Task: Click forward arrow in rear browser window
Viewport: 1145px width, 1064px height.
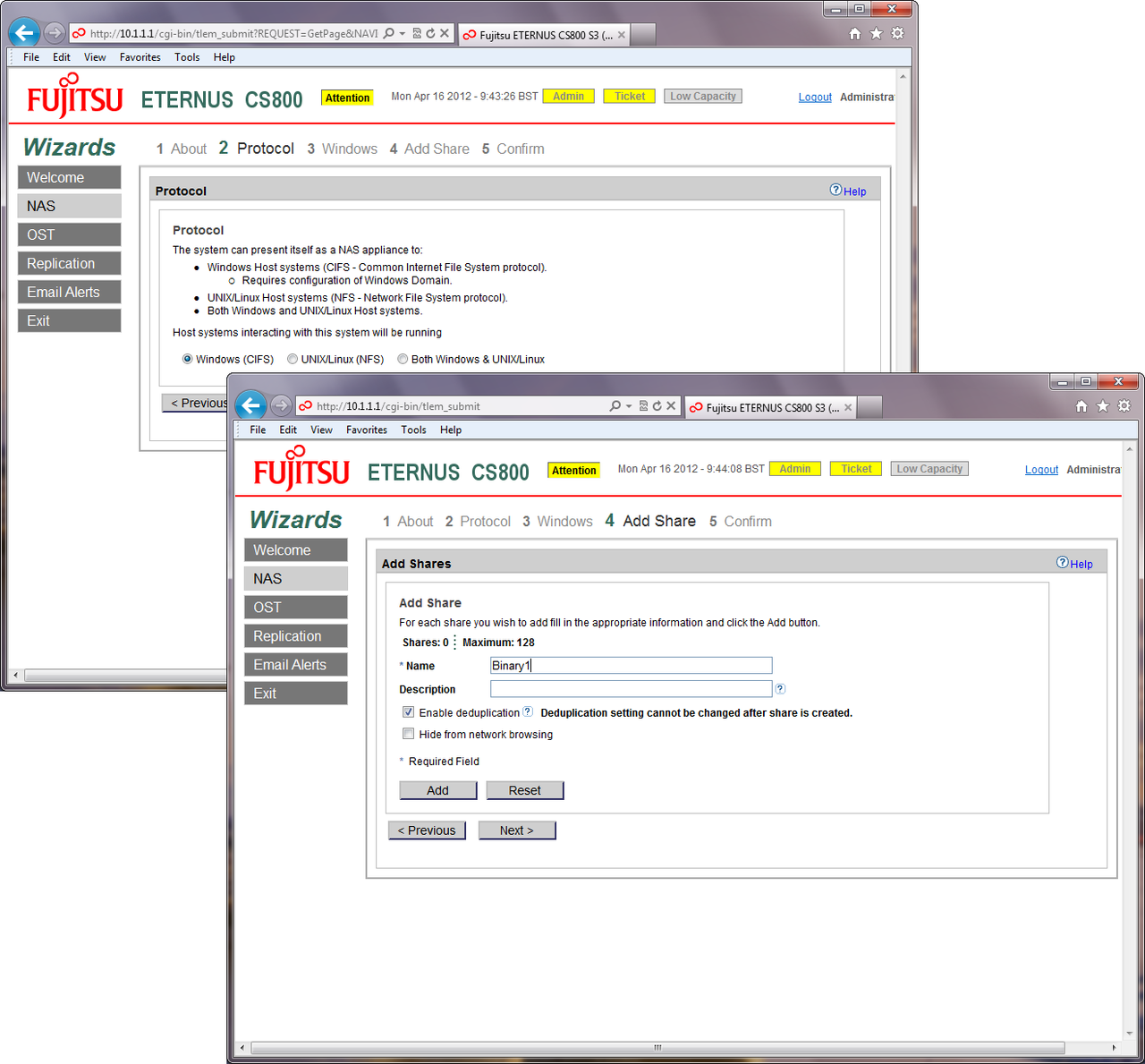Action: click(x=54, y=33)
